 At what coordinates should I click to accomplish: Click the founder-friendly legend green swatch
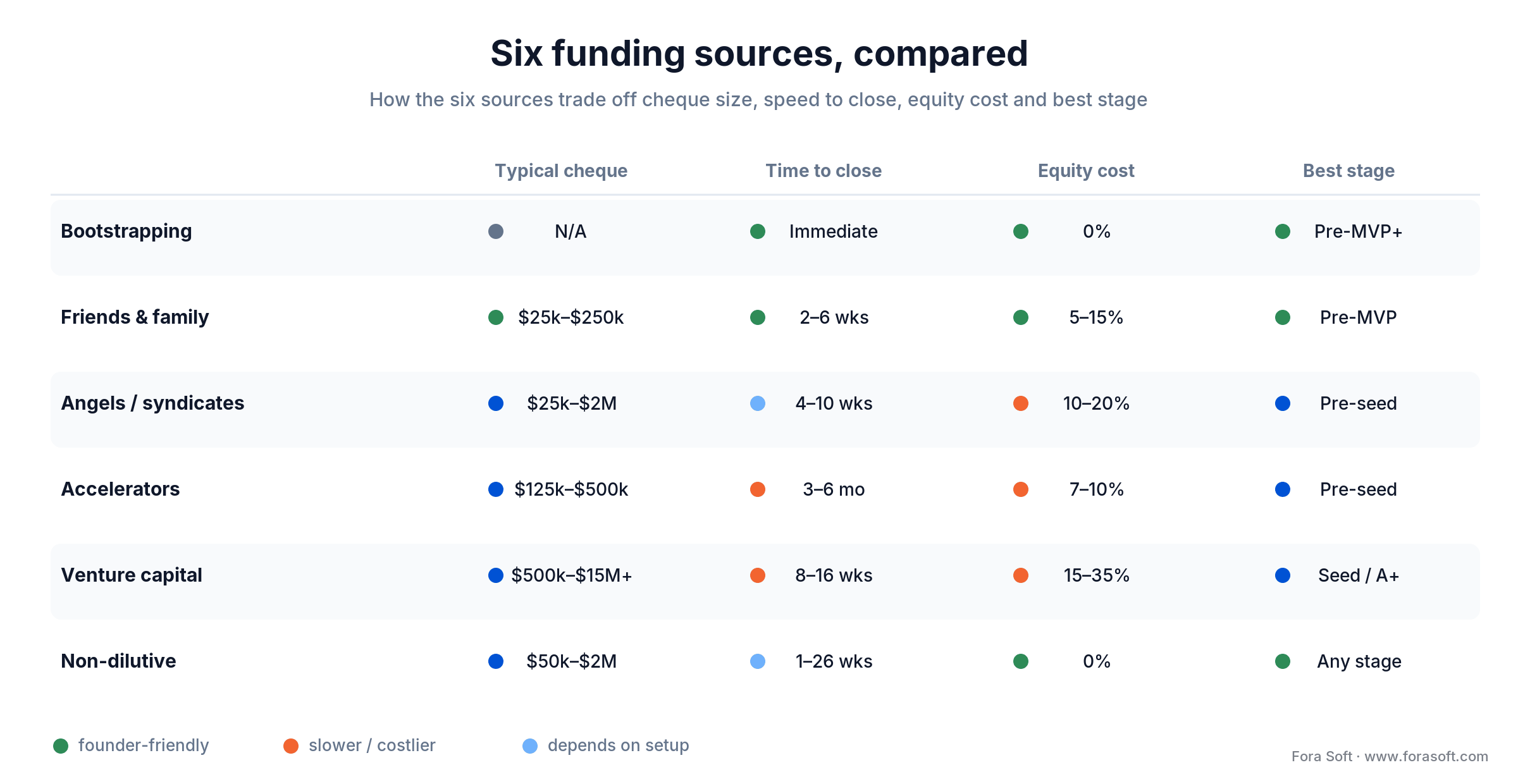coord(61,746)
